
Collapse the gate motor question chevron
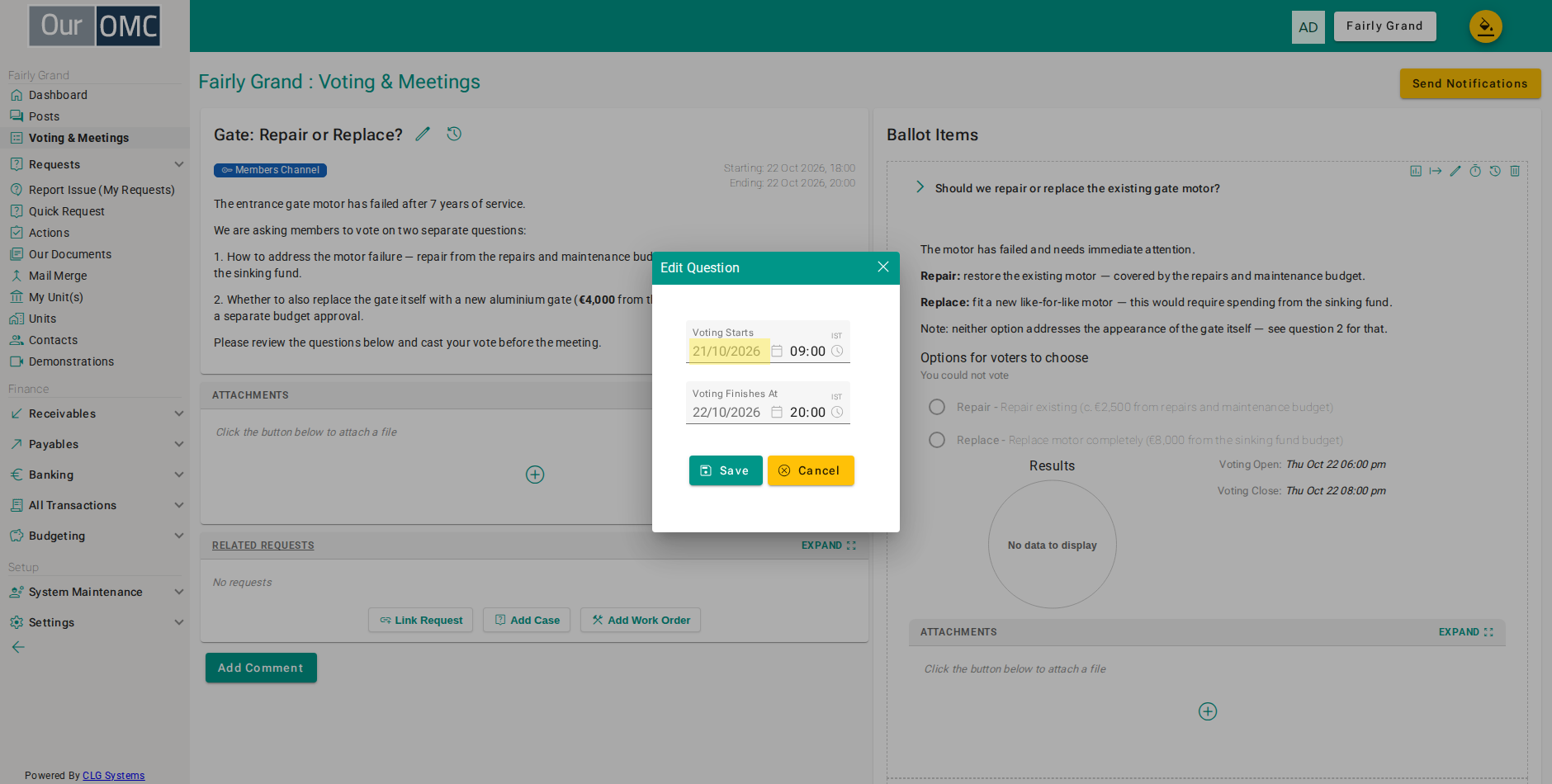click(920, 187)
